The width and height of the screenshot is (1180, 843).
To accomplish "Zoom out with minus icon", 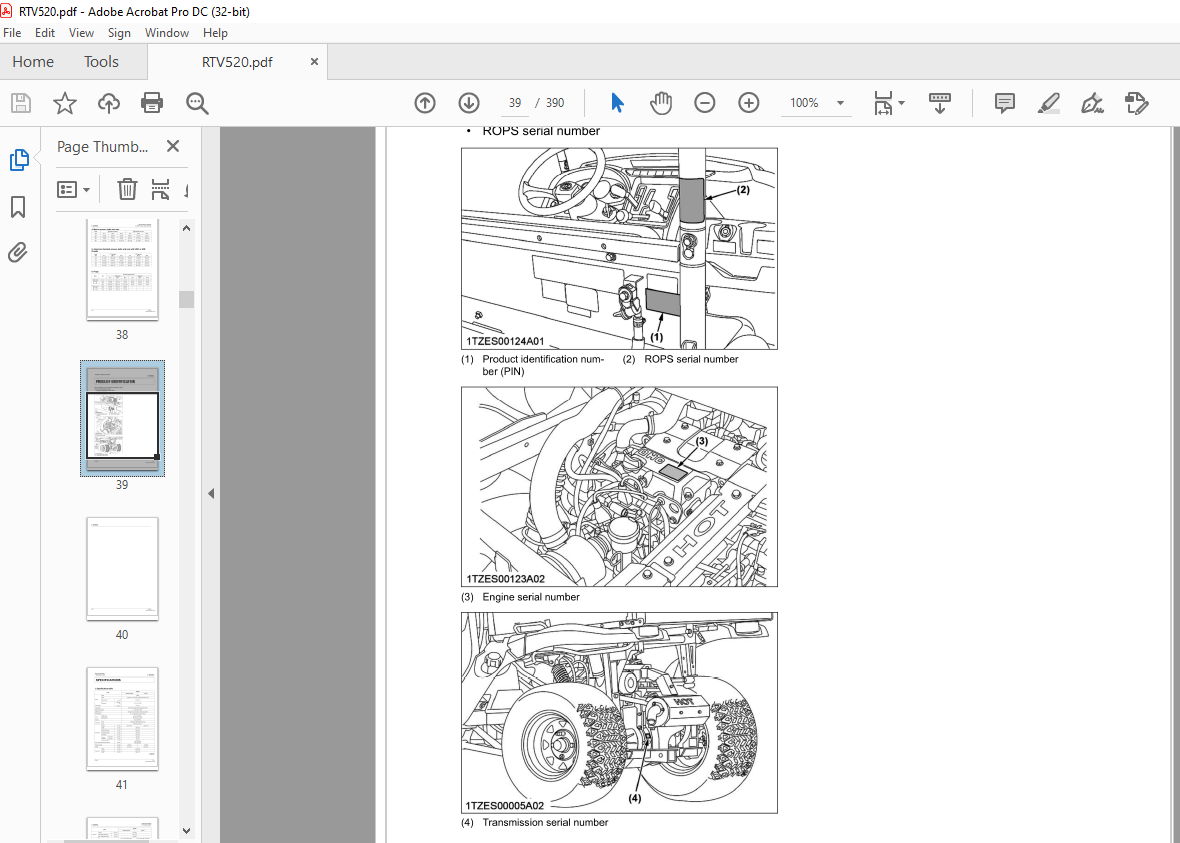I will click(x=704, y=103).
